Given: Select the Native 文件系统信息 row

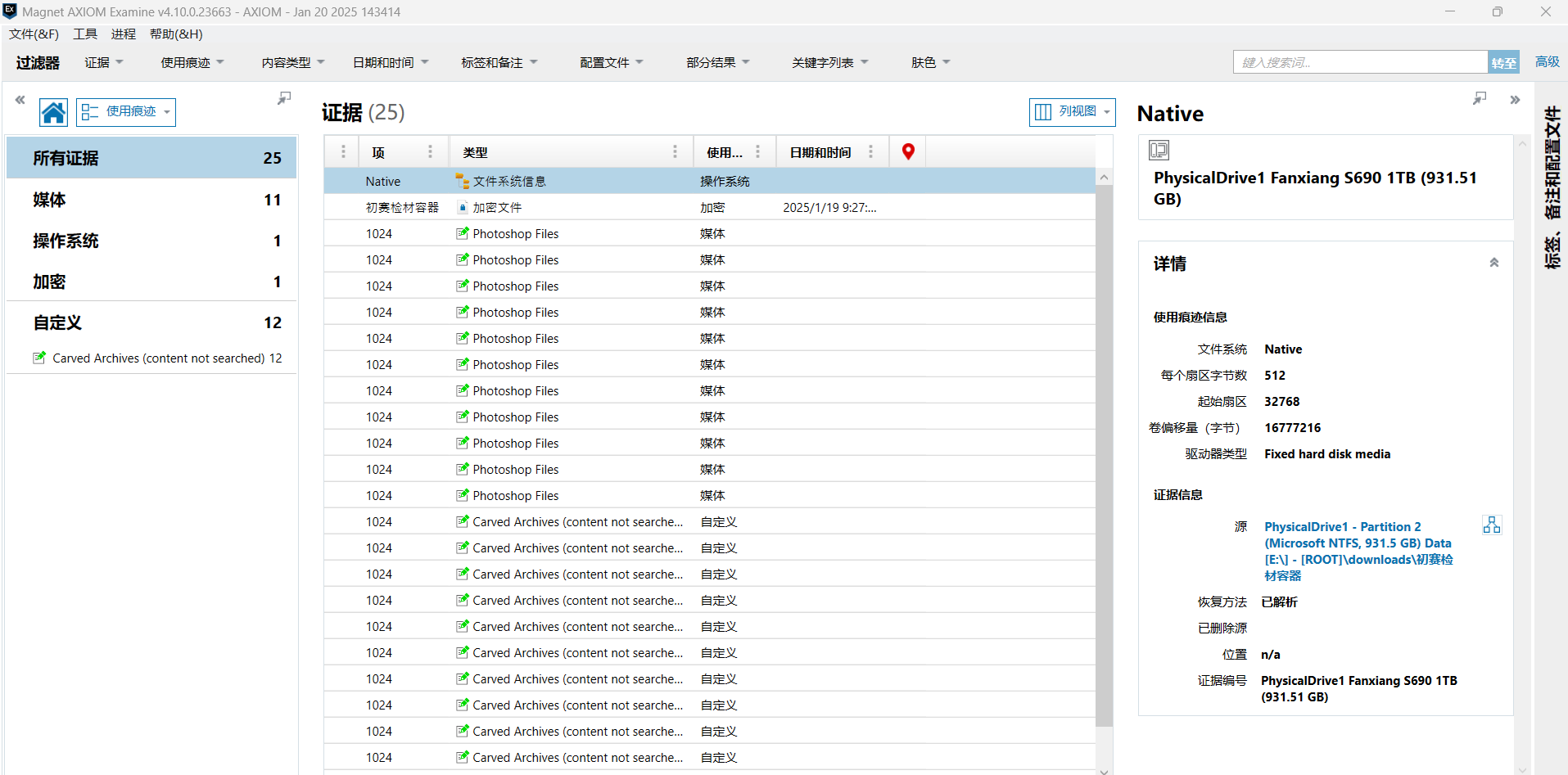Looking at the screenshot, I should tap(709, 181).
